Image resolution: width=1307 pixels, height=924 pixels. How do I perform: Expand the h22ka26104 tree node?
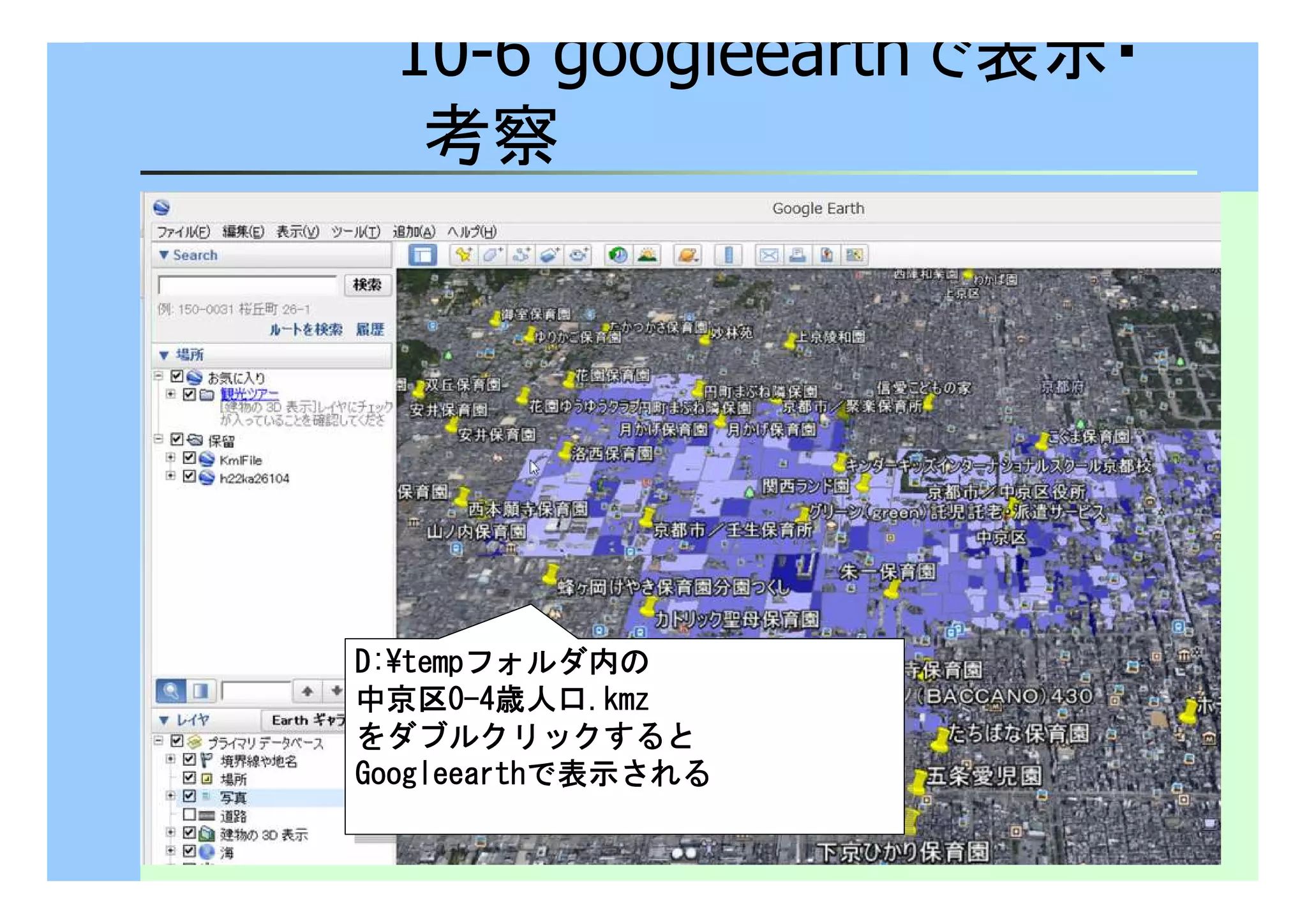(x=170, y=476)
